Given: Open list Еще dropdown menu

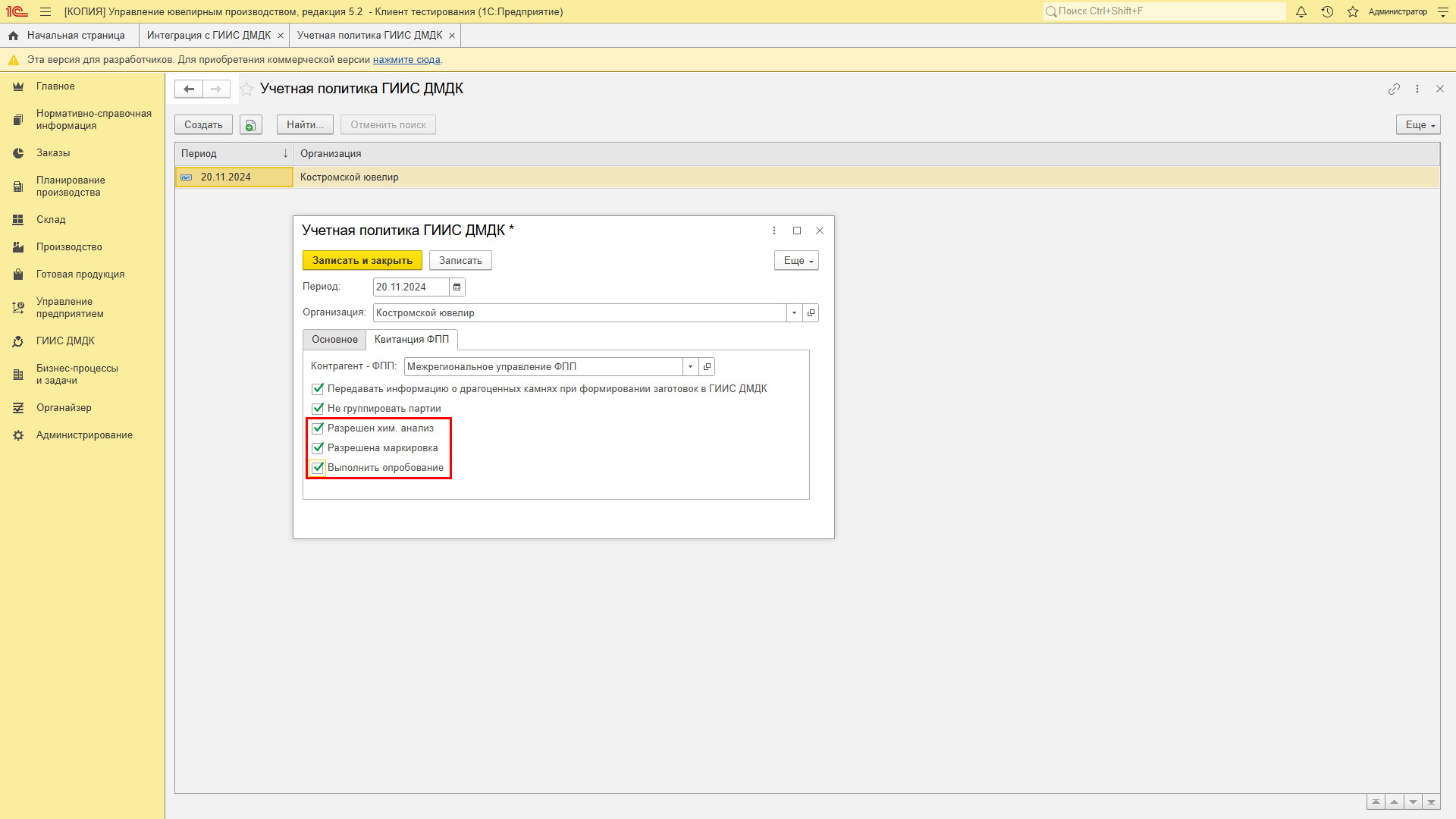Looking at the screenshot, I should [1418, 125].
